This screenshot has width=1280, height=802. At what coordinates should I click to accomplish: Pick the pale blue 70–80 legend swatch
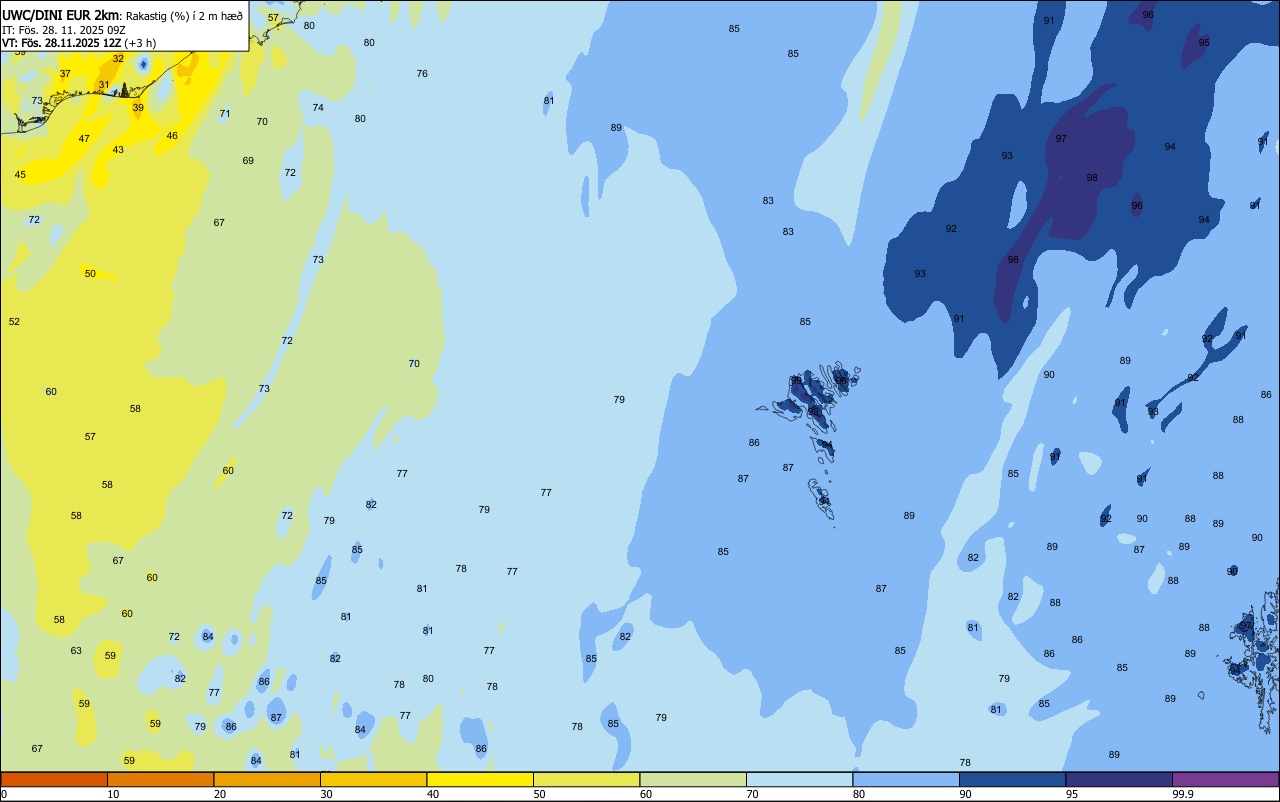(x=799, y=779)
